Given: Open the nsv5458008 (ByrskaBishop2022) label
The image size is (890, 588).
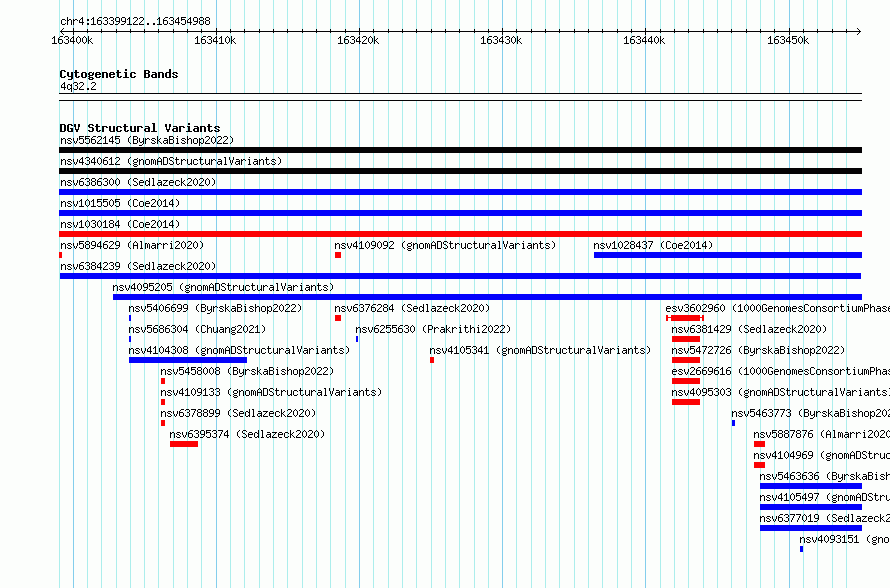Looking at the screenshot, I should click(247, 371).
